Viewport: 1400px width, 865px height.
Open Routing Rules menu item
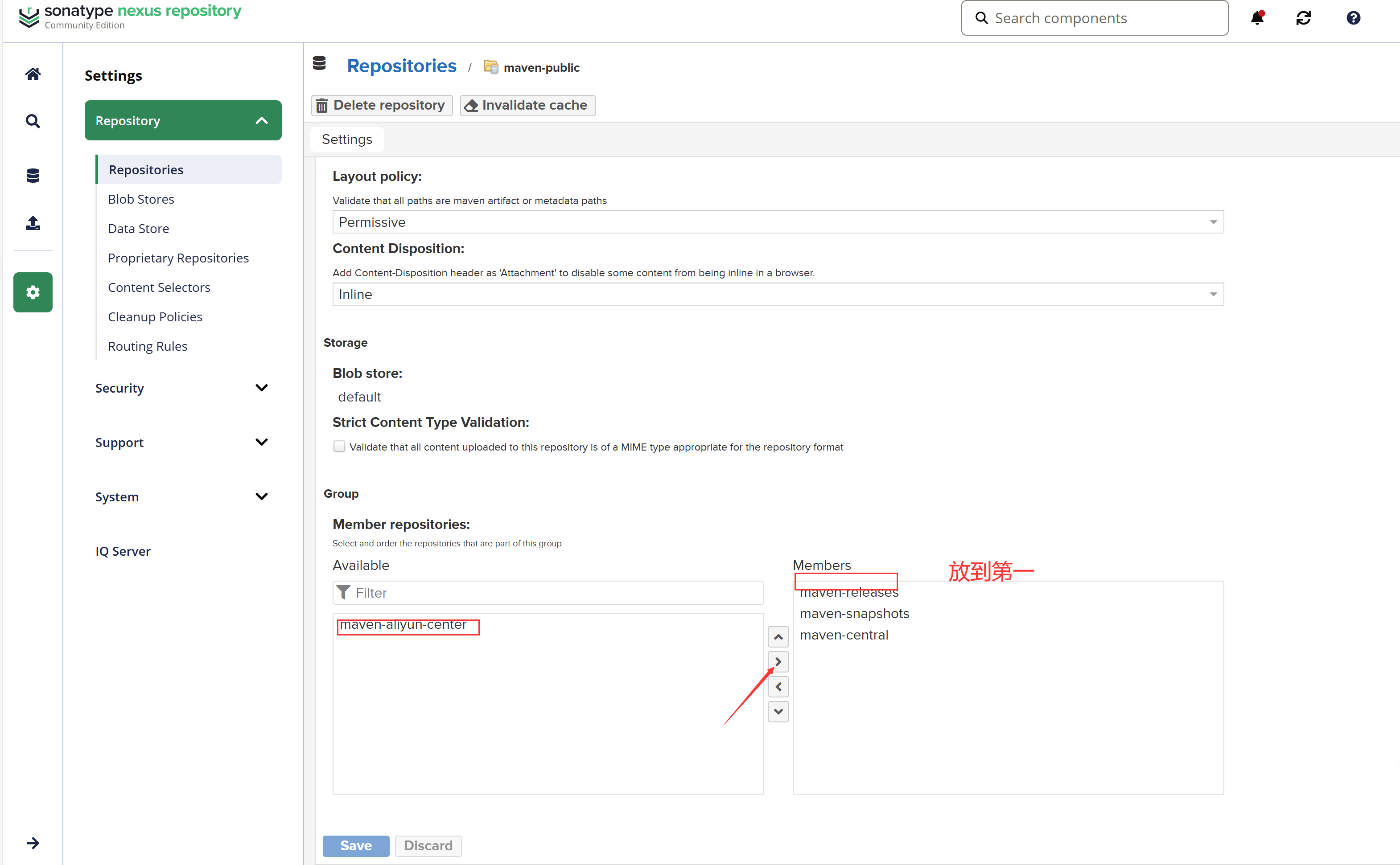(x=147, y=346)
